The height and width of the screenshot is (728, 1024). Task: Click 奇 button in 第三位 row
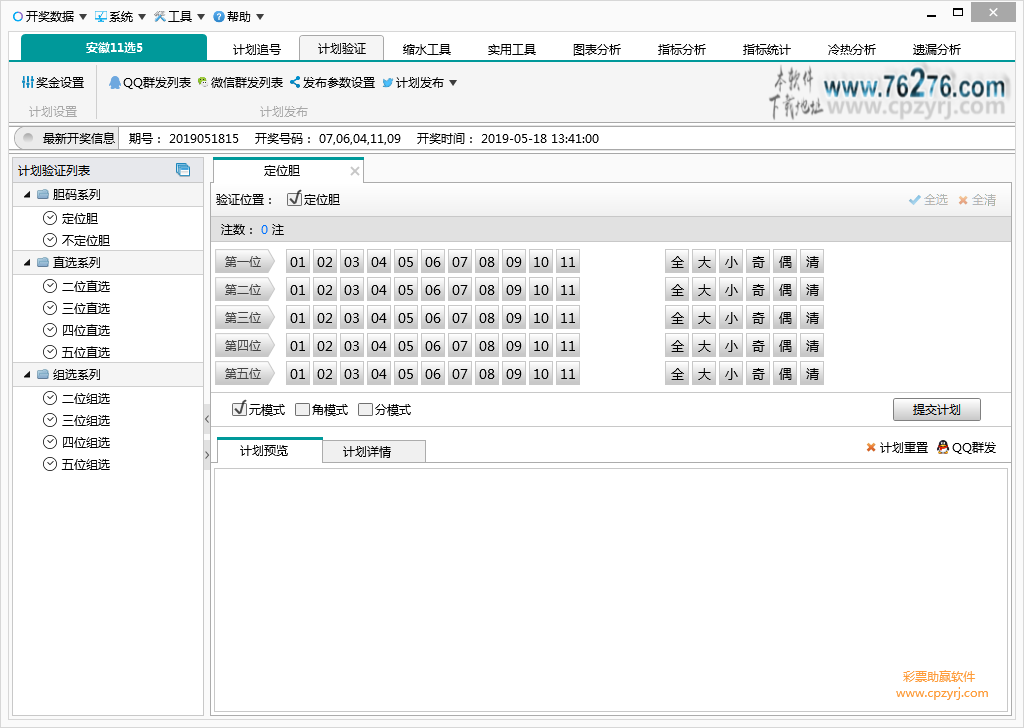point(758,318)
